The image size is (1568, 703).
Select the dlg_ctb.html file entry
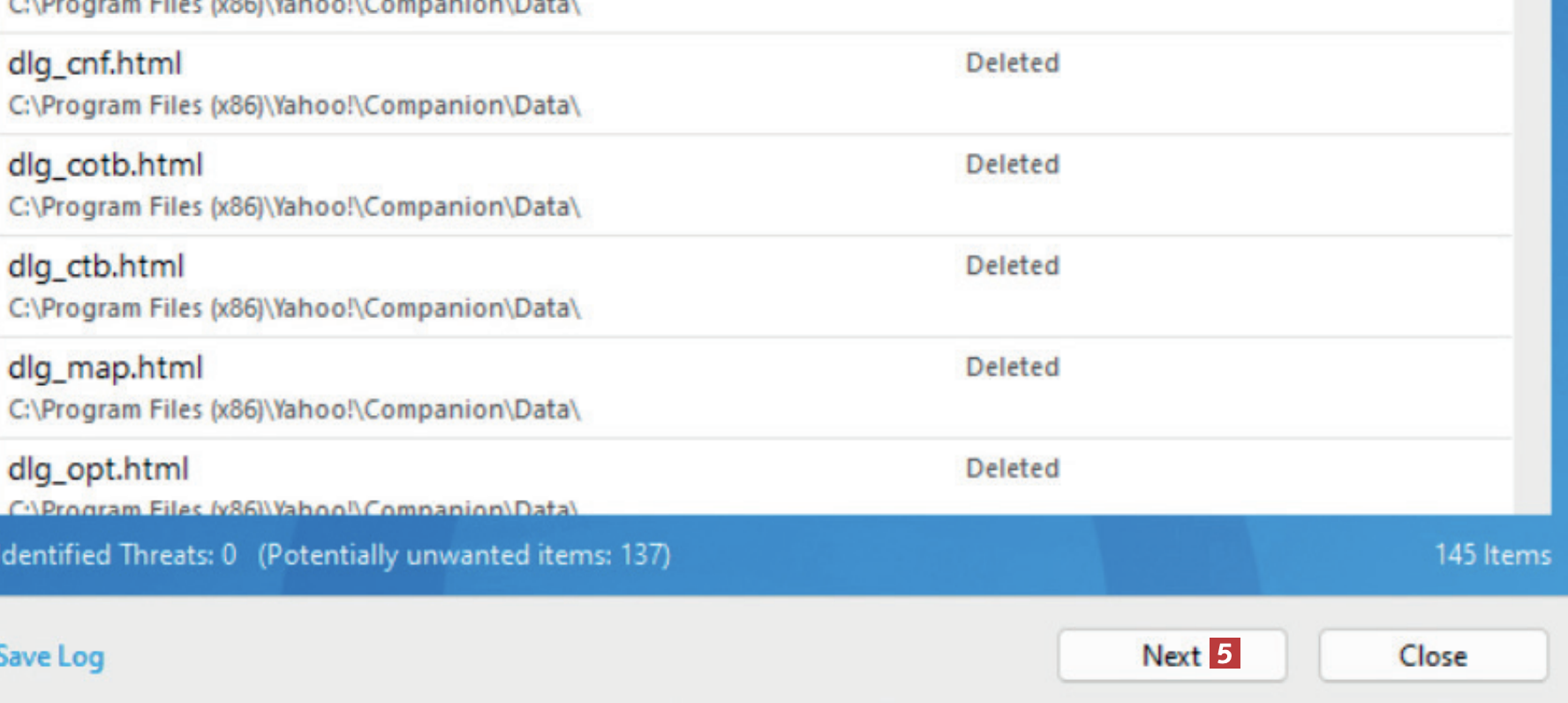[x=756, y=287]
